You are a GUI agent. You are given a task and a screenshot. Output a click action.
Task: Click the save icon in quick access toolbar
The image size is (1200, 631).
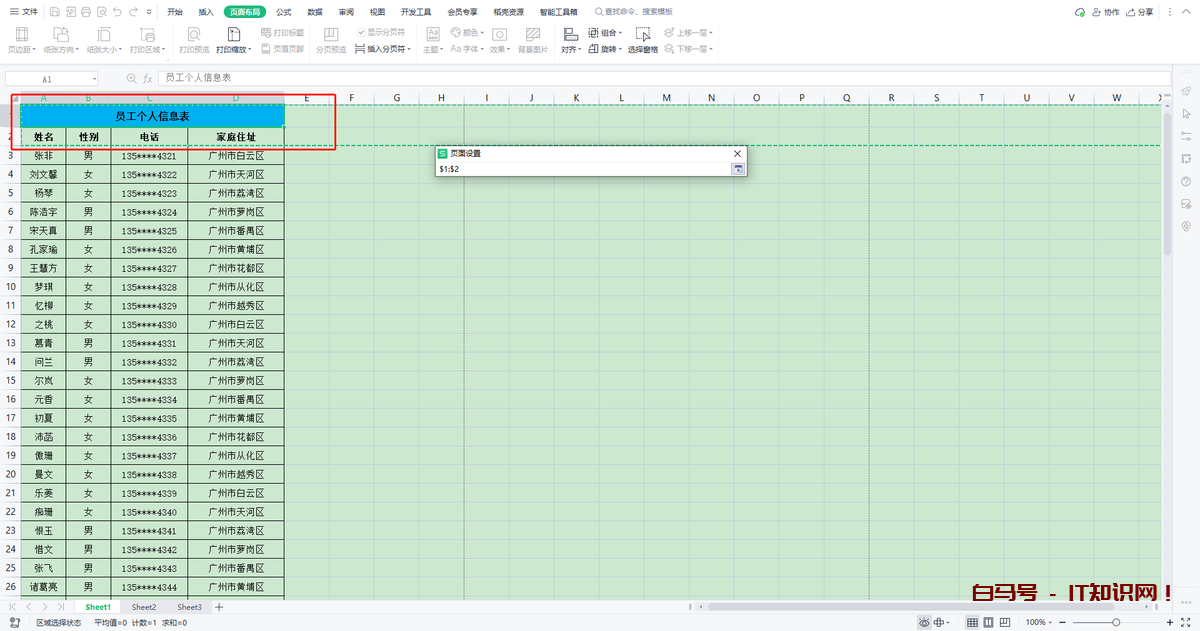[54, 12]
